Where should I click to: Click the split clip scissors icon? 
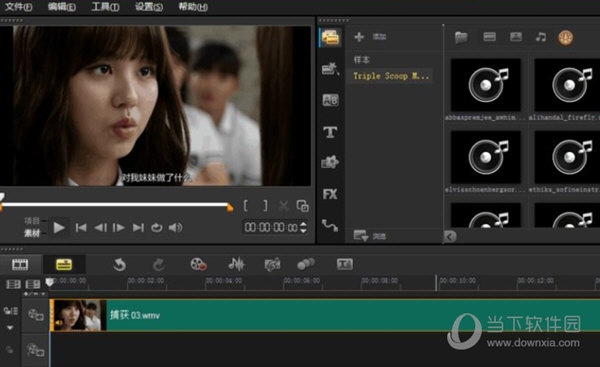point(284,206)
